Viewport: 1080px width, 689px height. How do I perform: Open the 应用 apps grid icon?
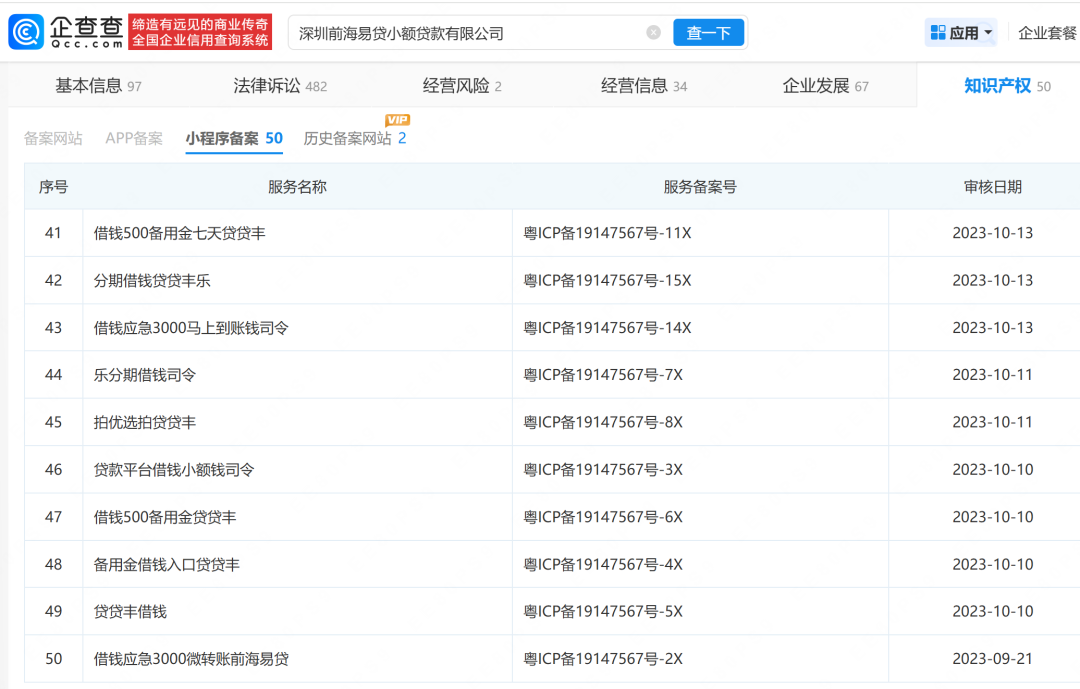click(x=938, y=32)
